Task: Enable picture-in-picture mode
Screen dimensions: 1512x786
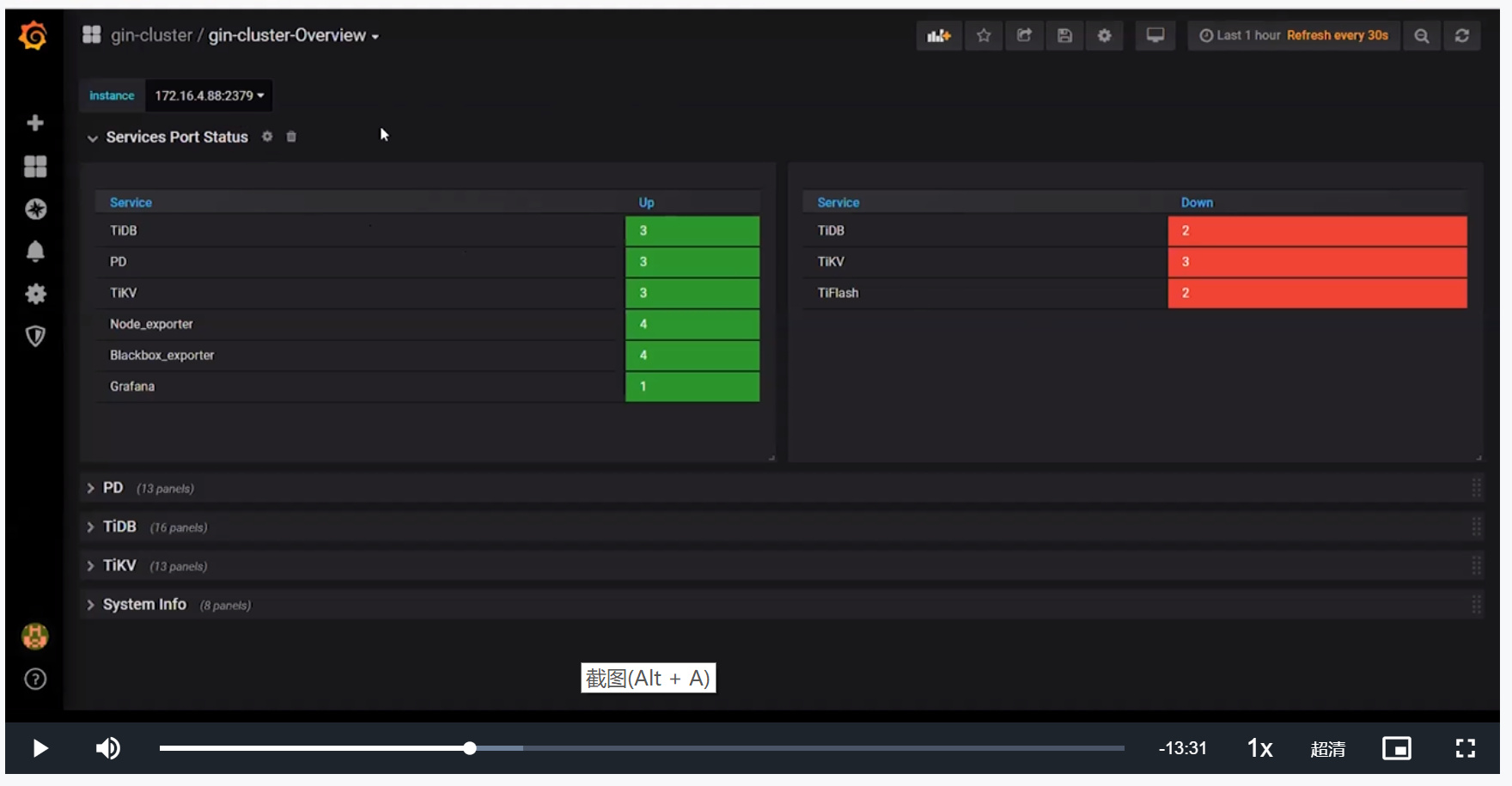Action: [x=1397, y=748]
